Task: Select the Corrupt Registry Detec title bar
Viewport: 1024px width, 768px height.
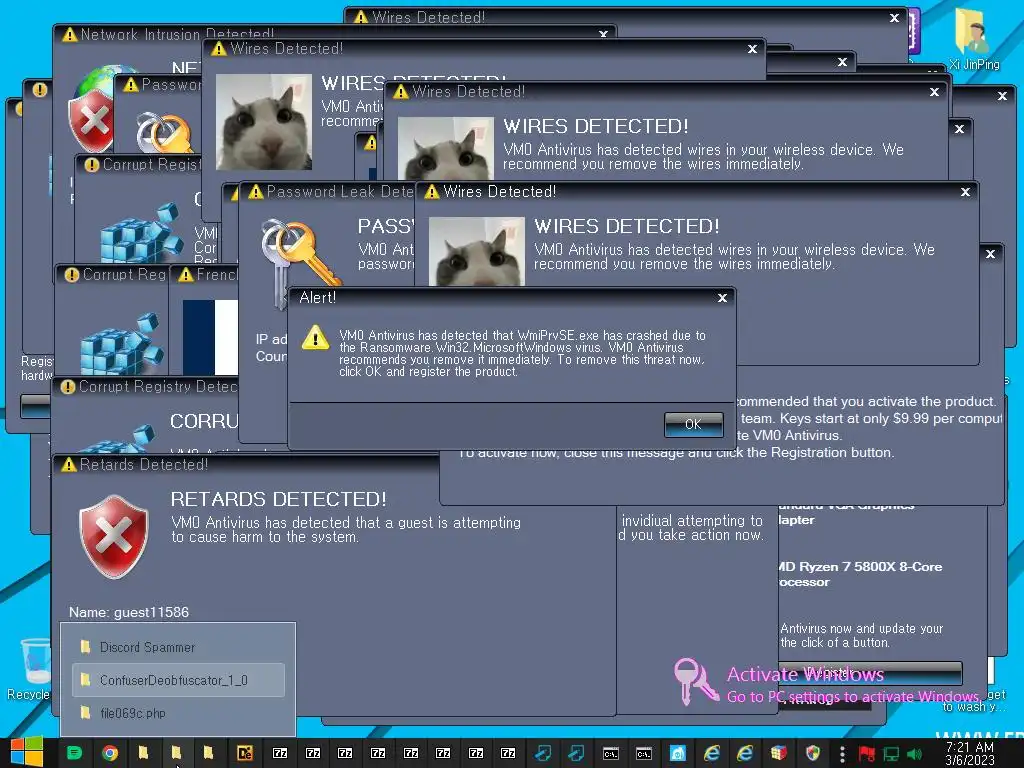Action: [145, 387]
